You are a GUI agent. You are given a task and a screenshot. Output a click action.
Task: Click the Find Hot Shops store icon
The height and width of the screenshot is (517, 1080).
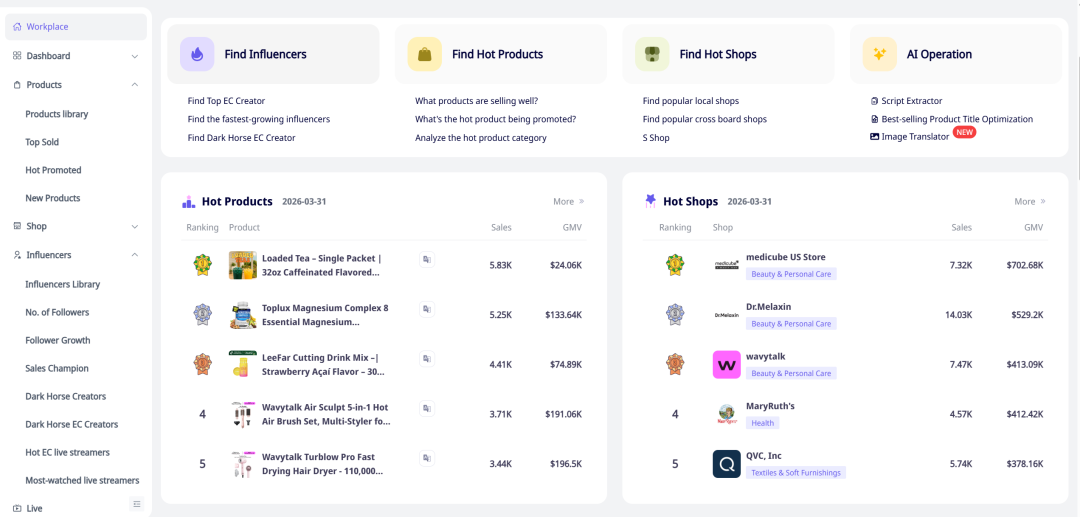point(652,54)
